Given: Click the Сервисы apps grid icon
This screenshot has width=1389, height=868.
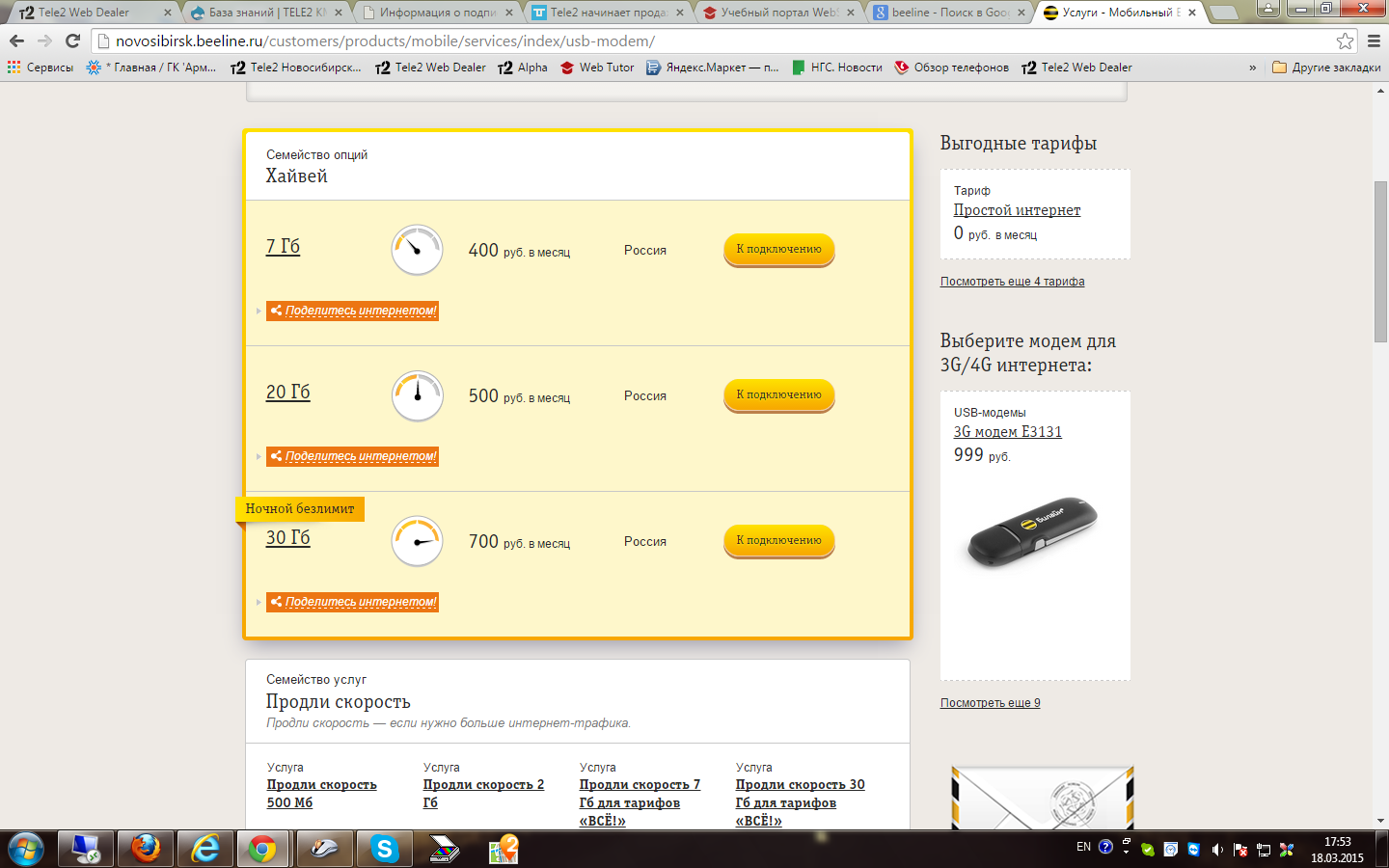Looking at the screenshot, I should click(14, 68).
